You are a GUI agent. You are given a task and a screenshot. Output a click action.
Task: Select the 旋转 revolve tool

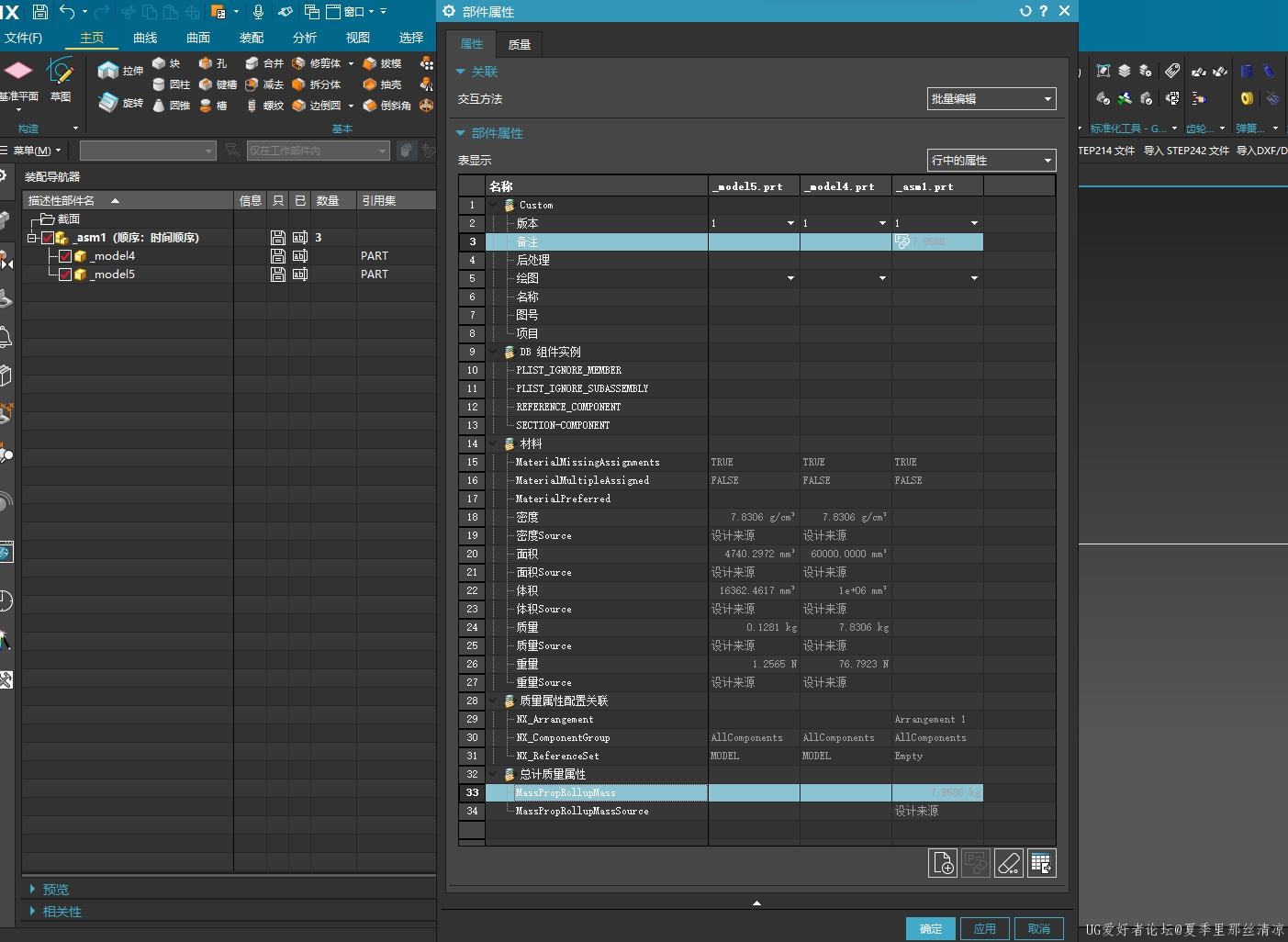pyautogui.click(x=120, y=103)
